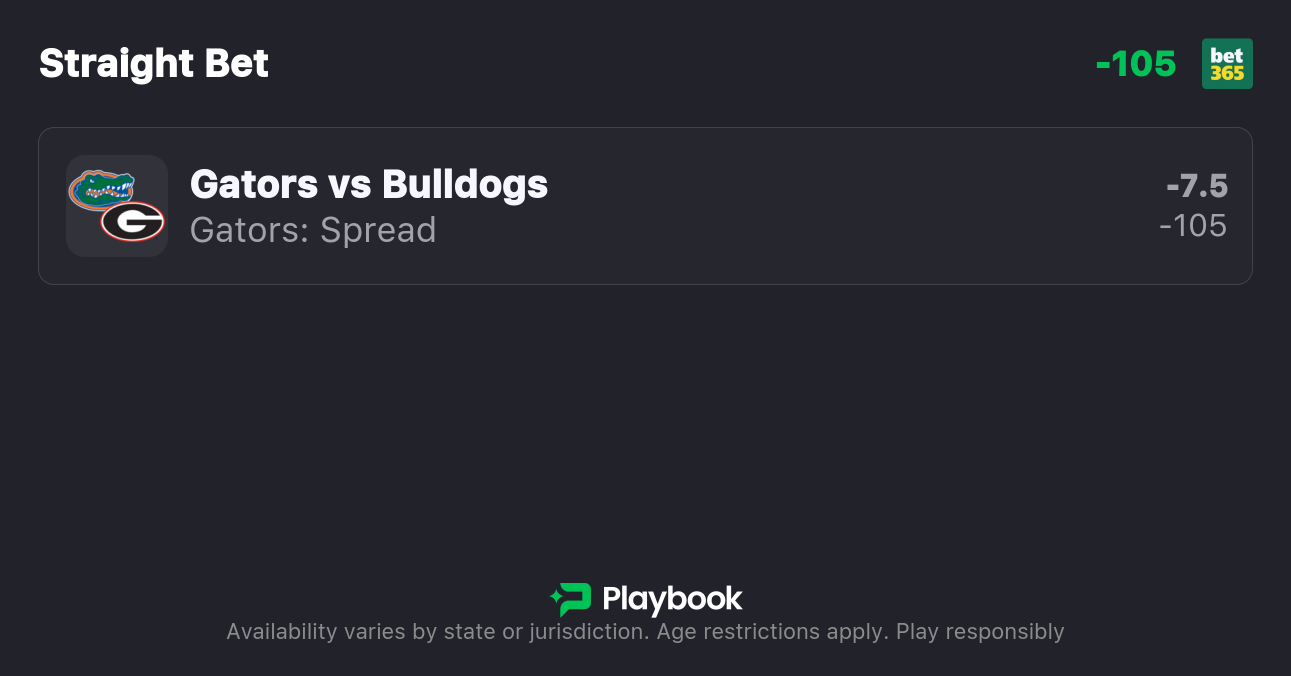Open the Playbook wordmark link
Screen dimensions: 1291x676
coord(672,599)
